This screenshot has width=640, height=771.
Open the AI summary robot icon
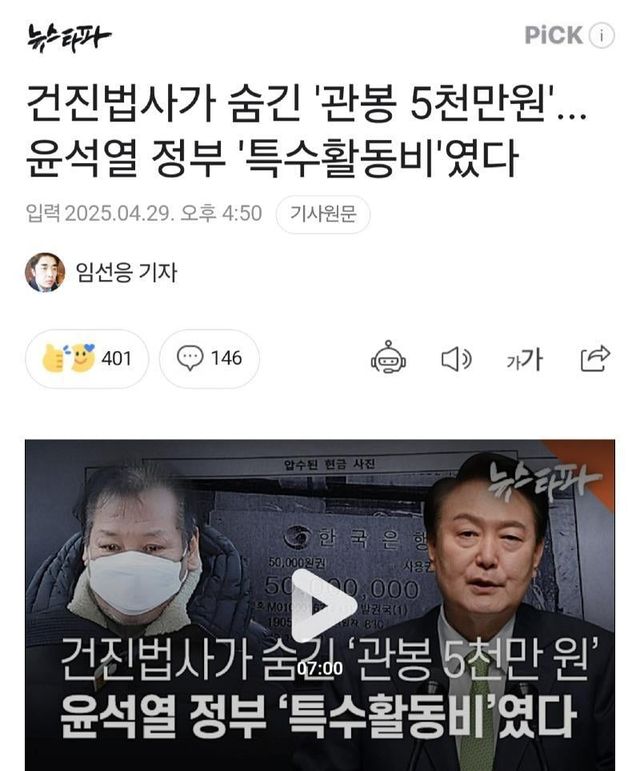click(388, 357)
